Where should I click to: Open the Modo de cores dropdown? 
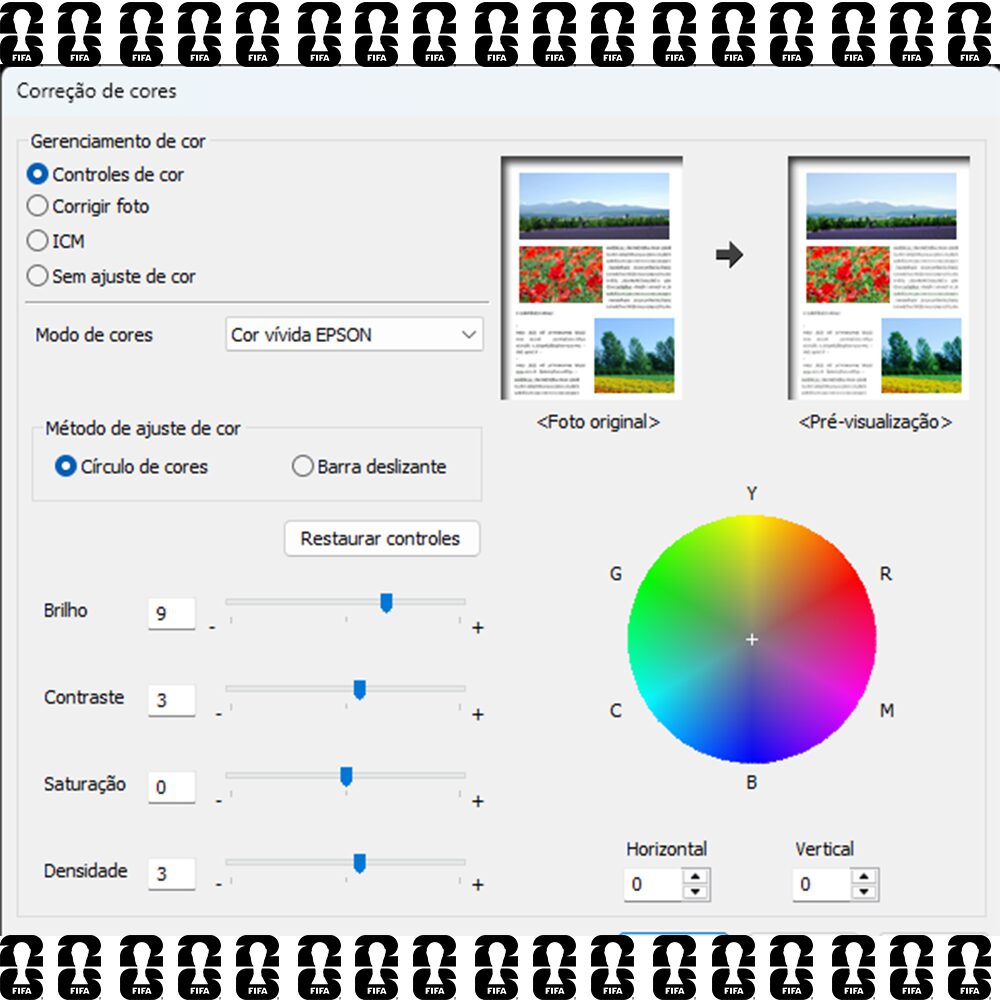click(355, 334)
